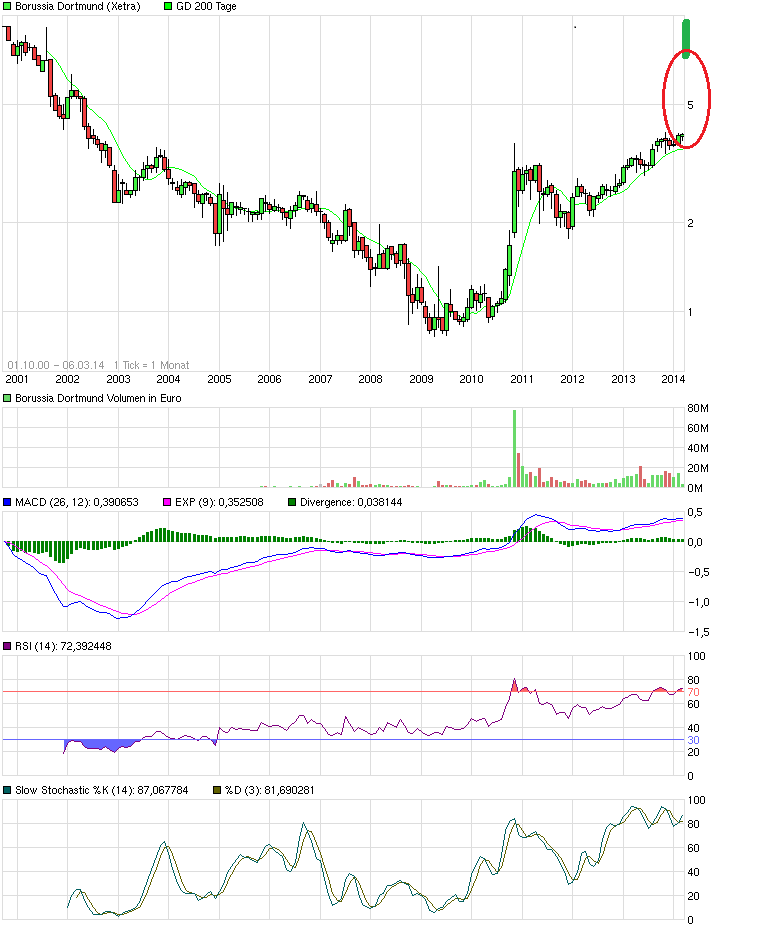This screenshot has width=761, height=928.
Task: Click the 2012 year label on time axis
Action: coord(572,379)
